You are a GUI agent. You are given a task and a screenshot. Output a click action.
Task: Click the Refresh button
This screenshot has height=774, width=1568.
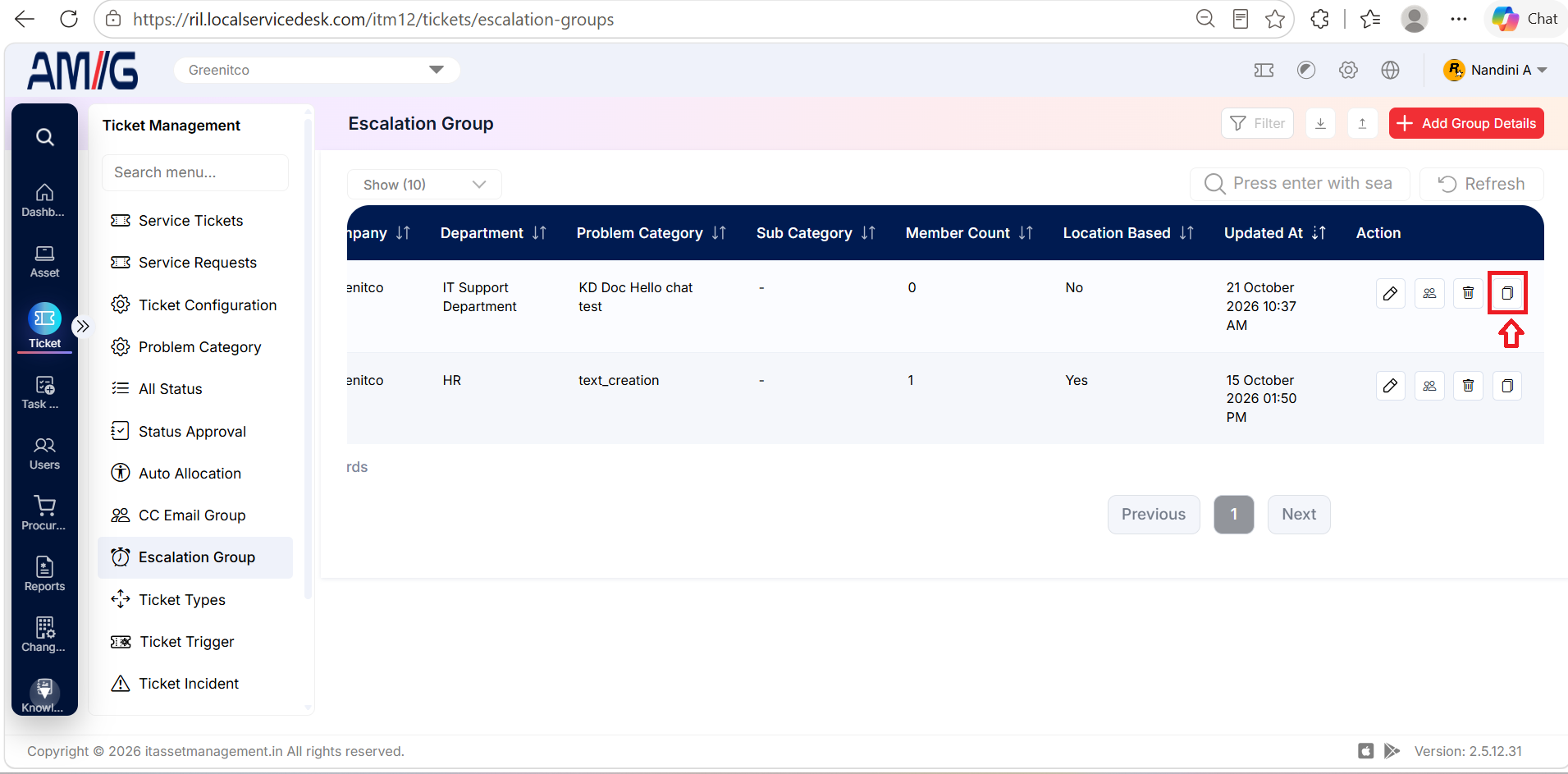(x=1481, y=184)
